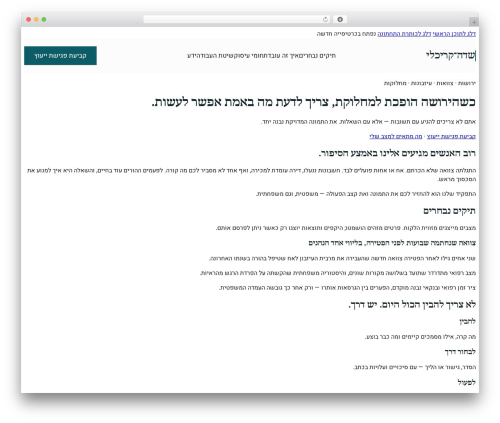500x423 pixels.
Task: Click the heading 'רוב האנשים מגיעים אלינו באמצע הסיפור.'
Action: click(x=397, y=153)
